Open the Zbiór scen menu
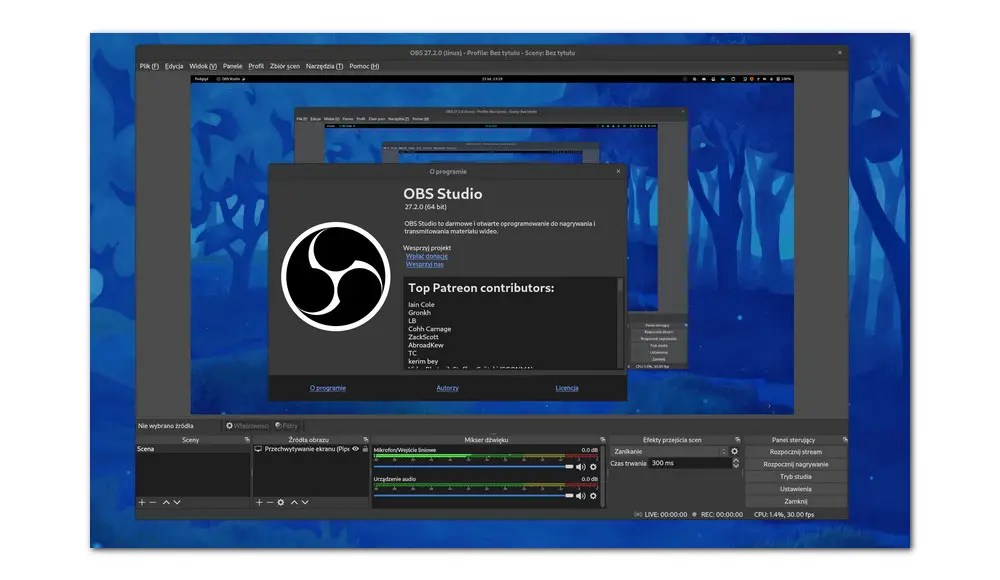Viewport: 1000px width, 580px height. tap(284, 66)
